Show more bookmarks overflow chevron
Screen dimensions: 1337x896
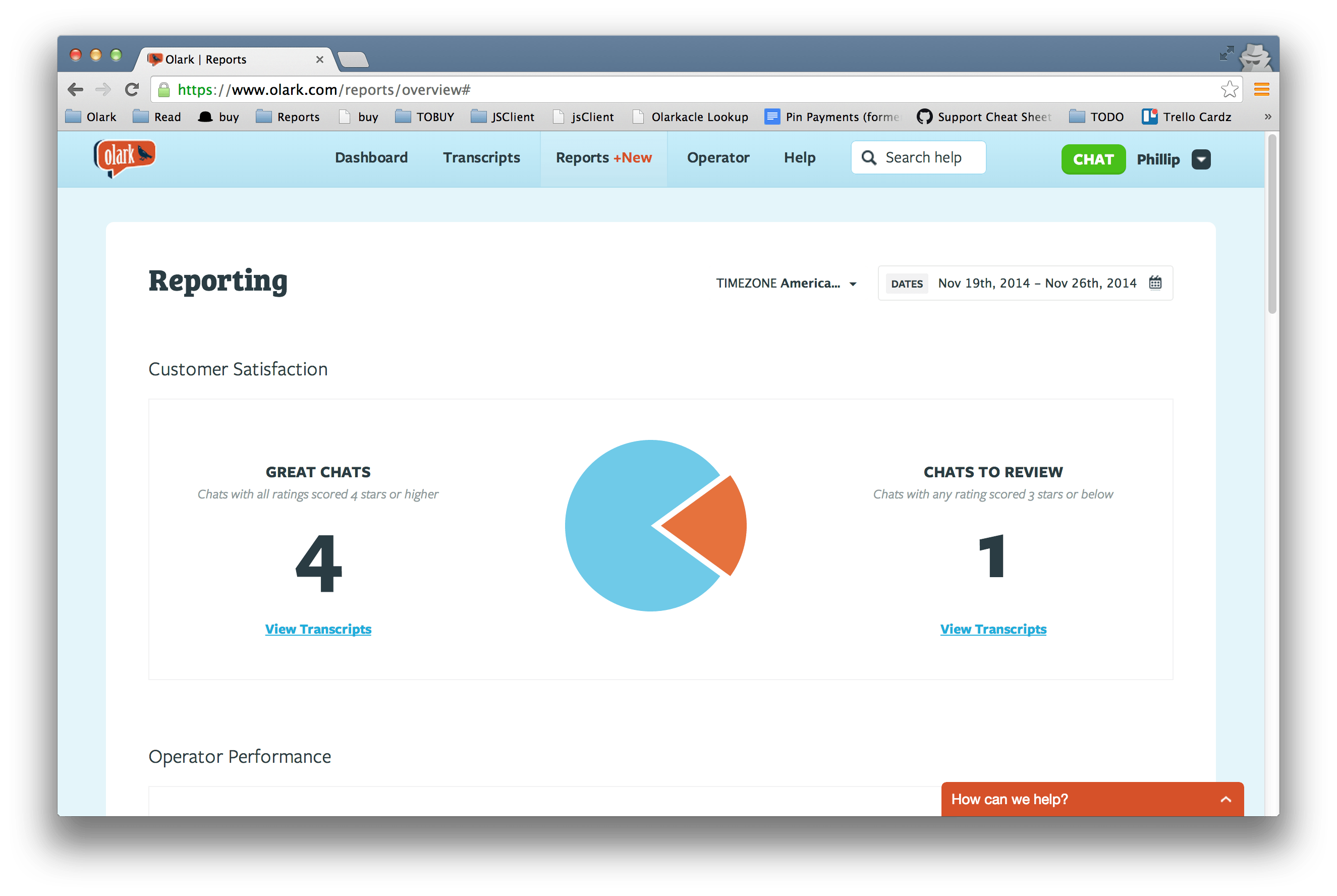point(1267,117)
